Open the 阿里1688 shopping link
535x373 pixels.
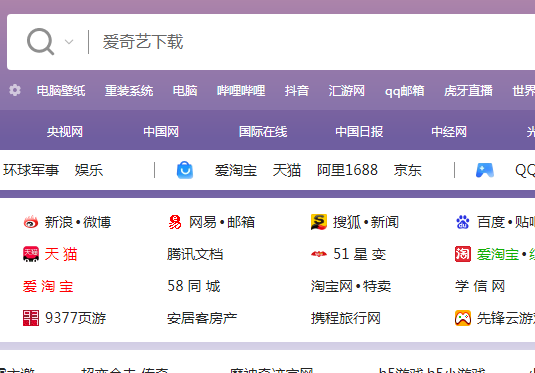347,170
